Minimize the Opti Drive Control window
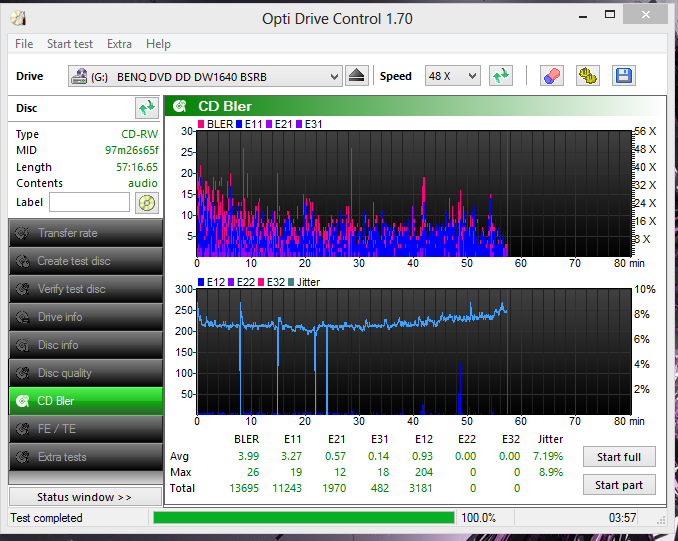Image resolution: width=678 pixels, height=541 pixels. pos(583,16)
